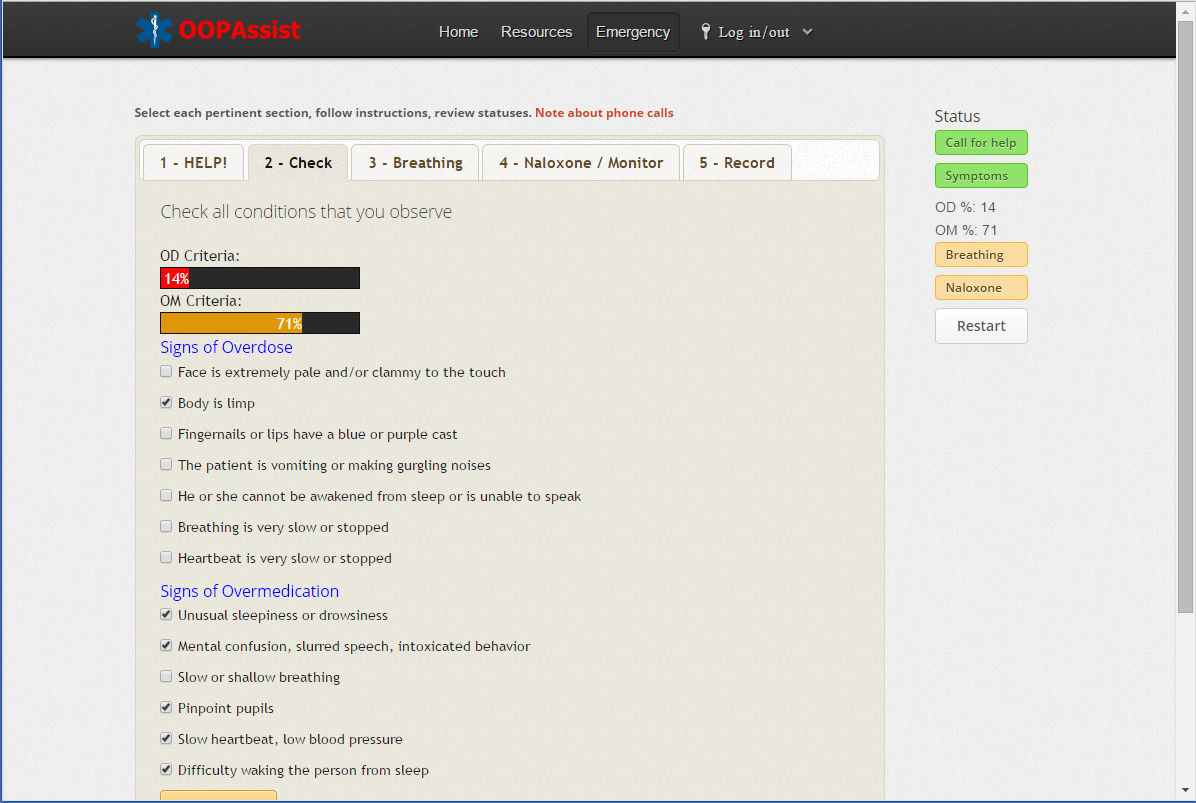Click the Naloxone status button
Image resolution: width=1196 pixels, height=803 pixels.
pyautogui.click(x=981, y=287)
